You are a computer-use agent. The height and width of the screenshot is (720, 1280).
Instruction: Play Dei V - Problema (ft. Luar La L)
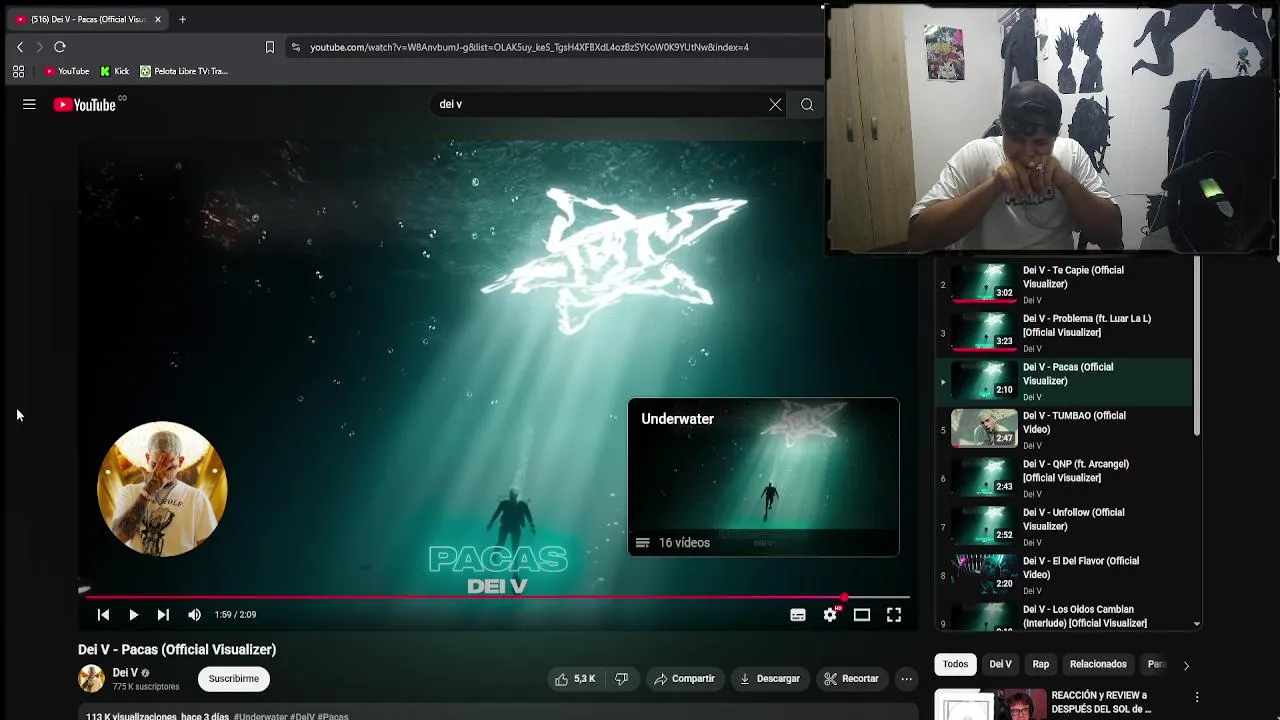(1064, 332)
